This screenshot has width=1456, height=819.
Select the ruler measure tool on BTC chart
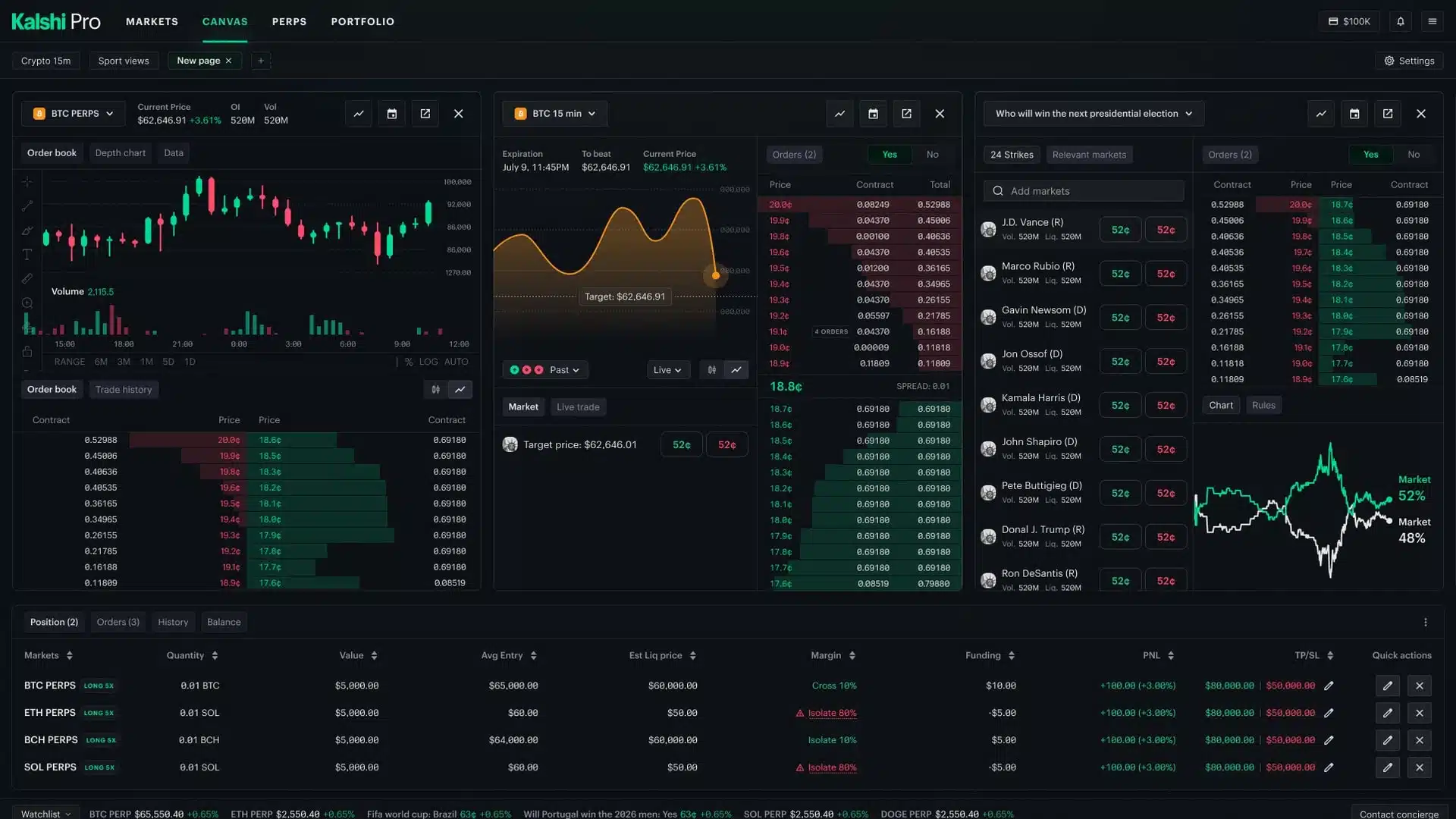(x=27, y=278)
